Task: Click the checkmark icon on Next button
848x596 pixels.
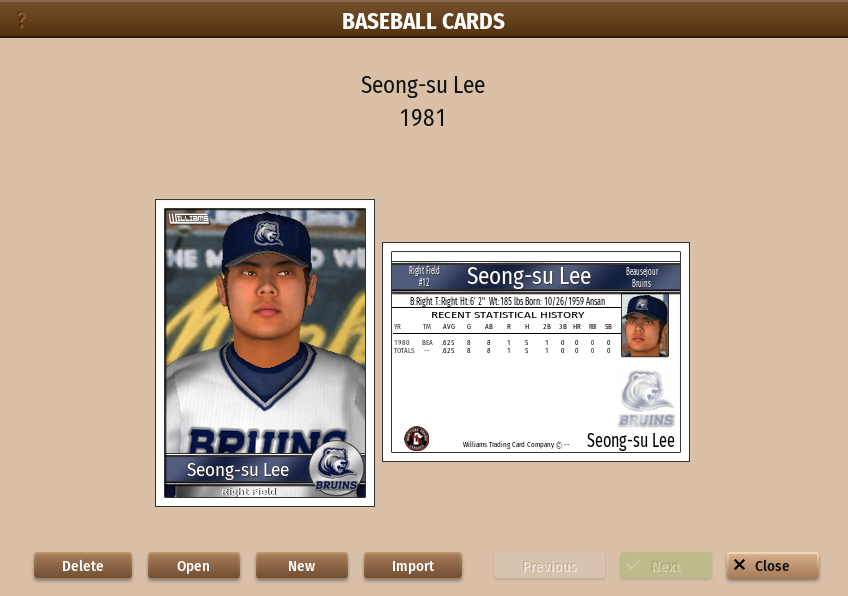Action: click(633, 565)
